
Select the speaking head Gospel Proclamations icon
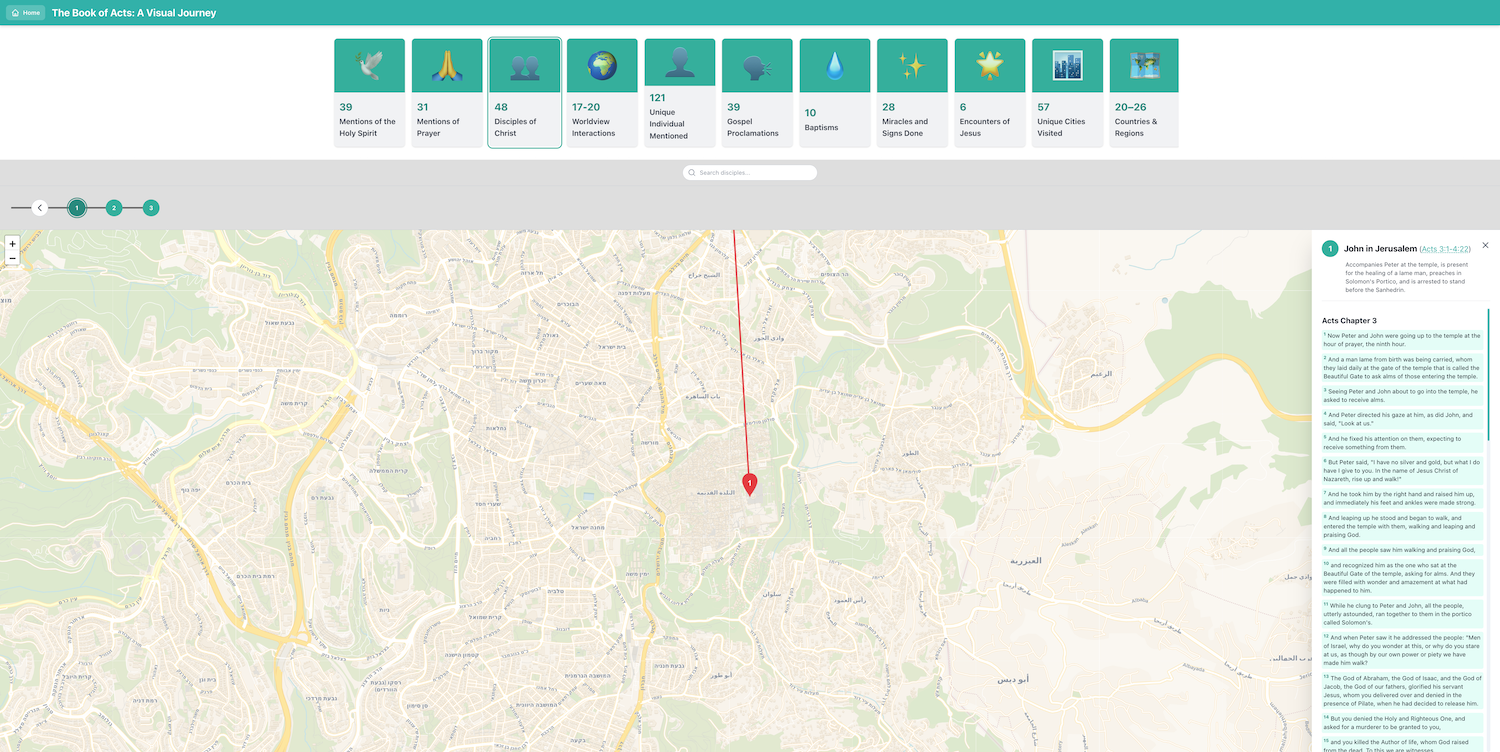[x=756, y=66]
